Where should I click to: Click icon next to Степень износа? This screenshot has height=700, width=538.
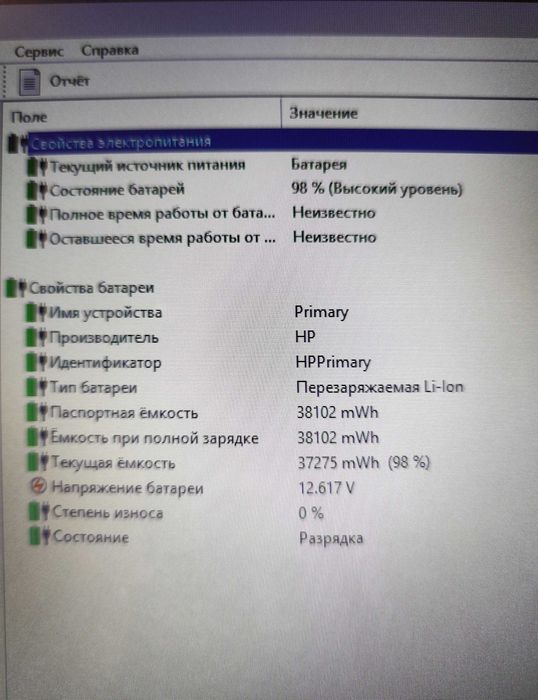tap(40, 512)
